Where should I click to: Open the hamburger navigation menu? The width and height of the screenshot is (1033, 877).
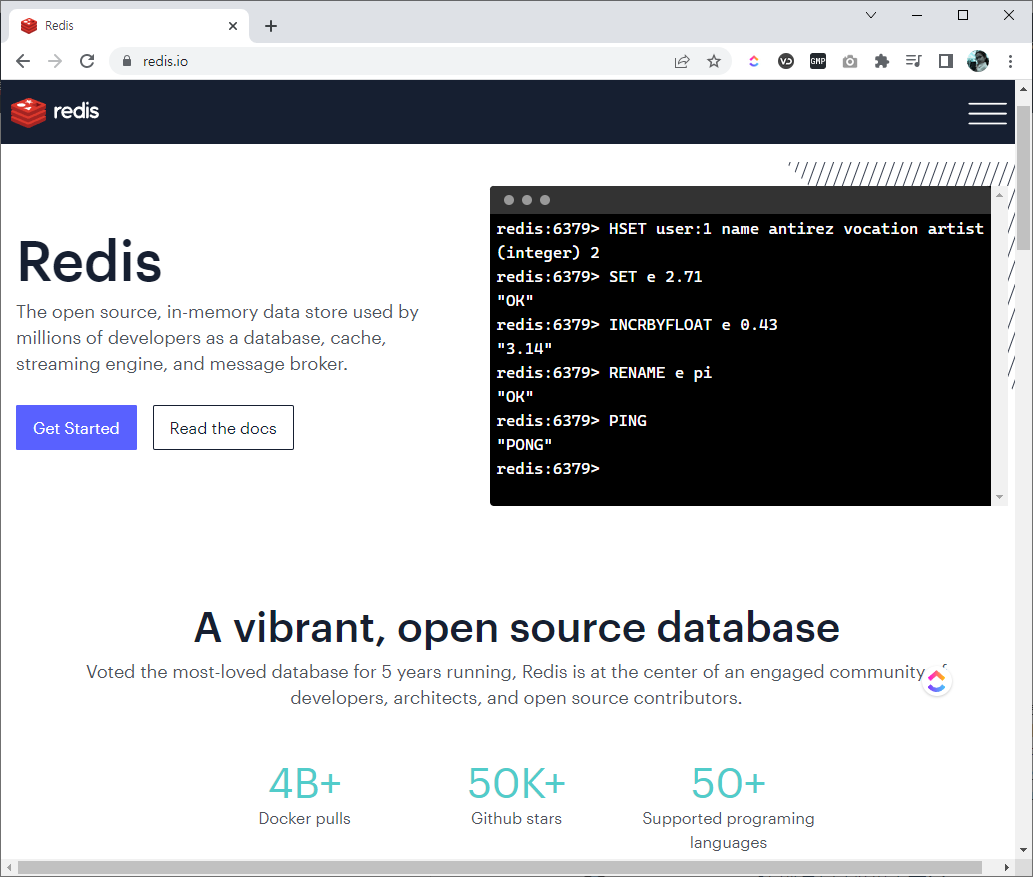point(987,113)
